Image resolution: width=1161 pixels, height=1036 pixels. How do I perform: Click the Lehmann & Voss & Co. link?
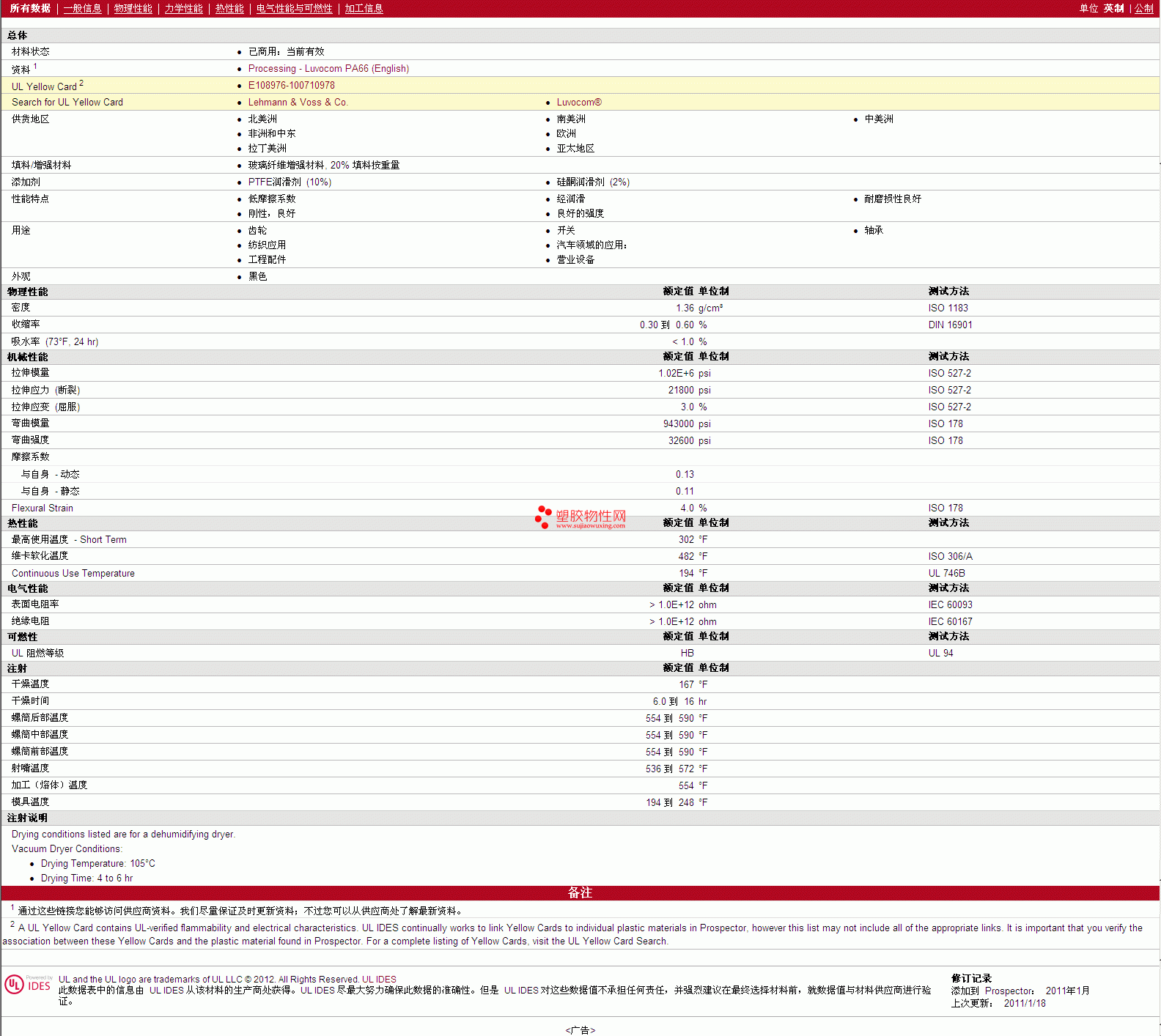coord(298,103)
